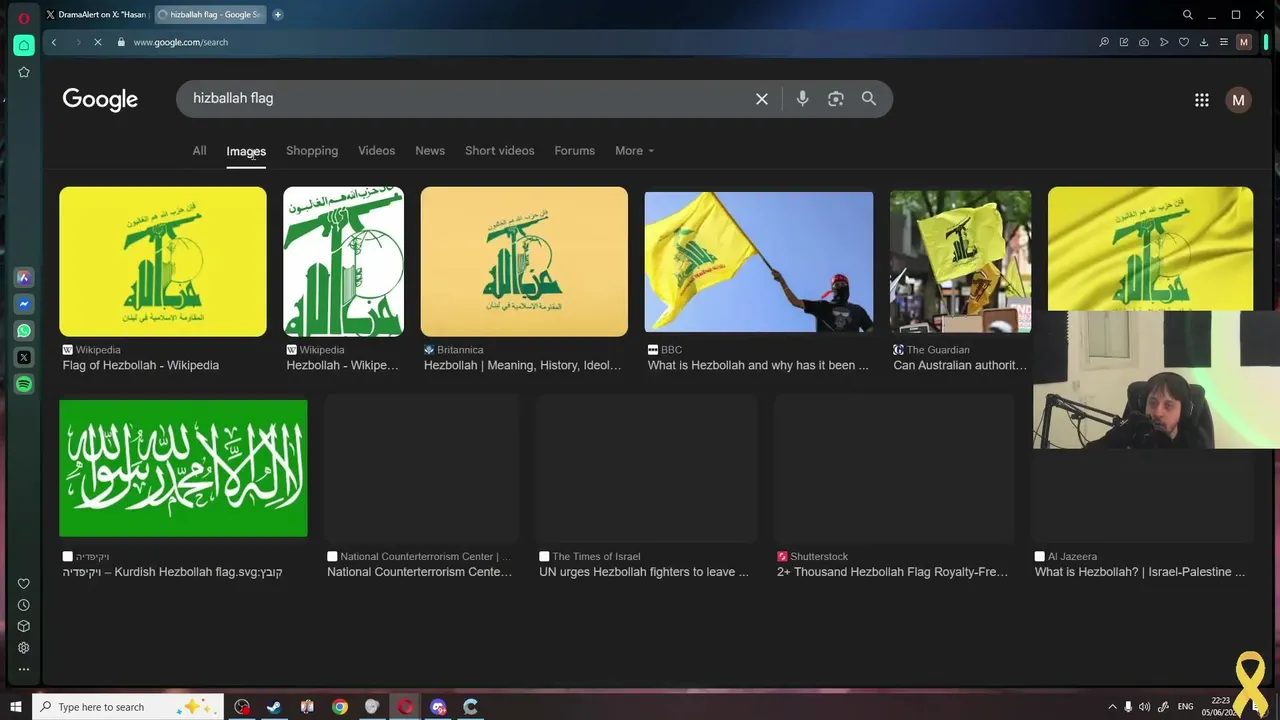1280x720 pixels.
Task: Submit search with magnifier button
Action: [869, 98]
